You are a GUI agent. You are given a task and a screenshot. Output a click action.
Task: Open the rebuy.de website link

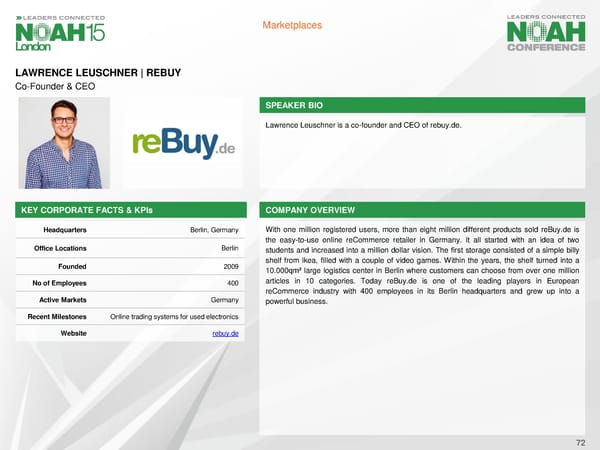pos(224,333)
